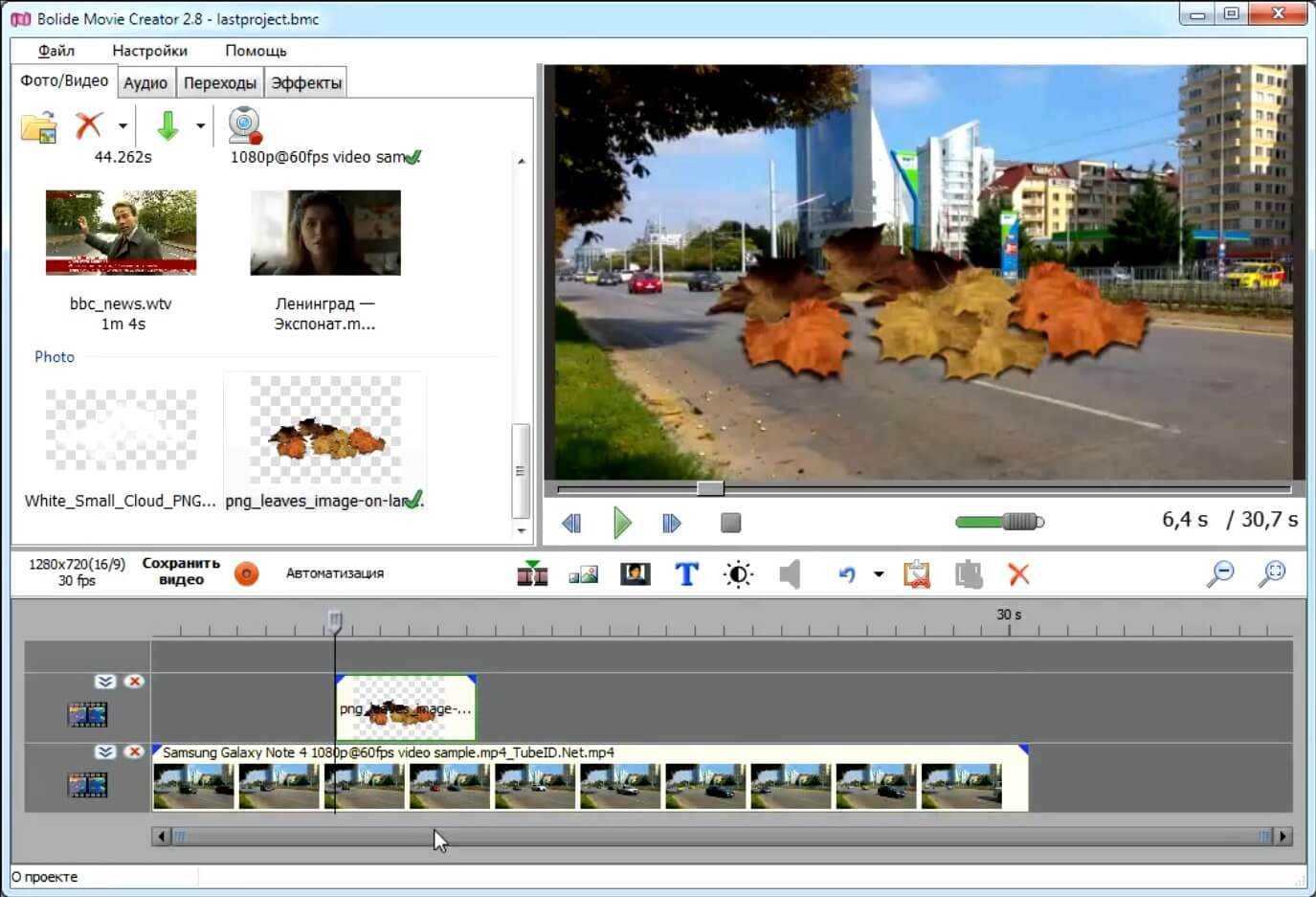1316x897 pixels.
Task: Click the blue T text tool
Action: 686,573
